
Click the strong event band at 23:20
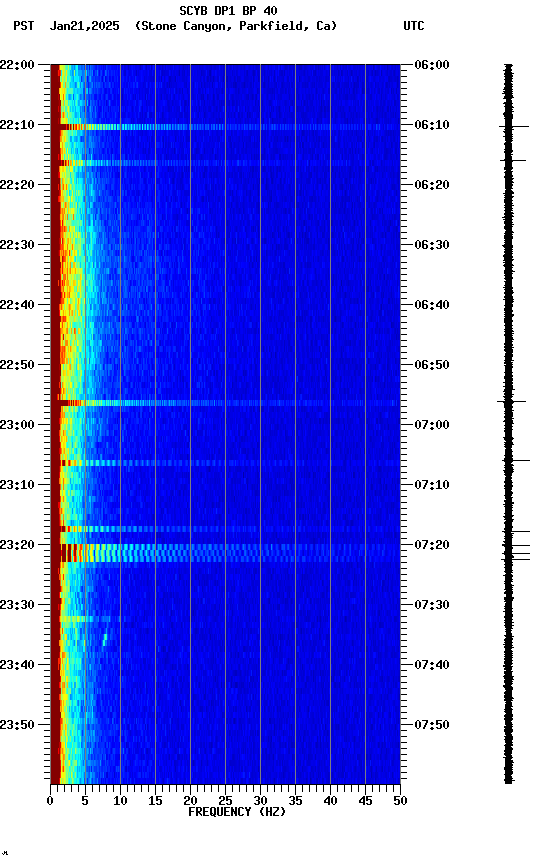[225, 553]
